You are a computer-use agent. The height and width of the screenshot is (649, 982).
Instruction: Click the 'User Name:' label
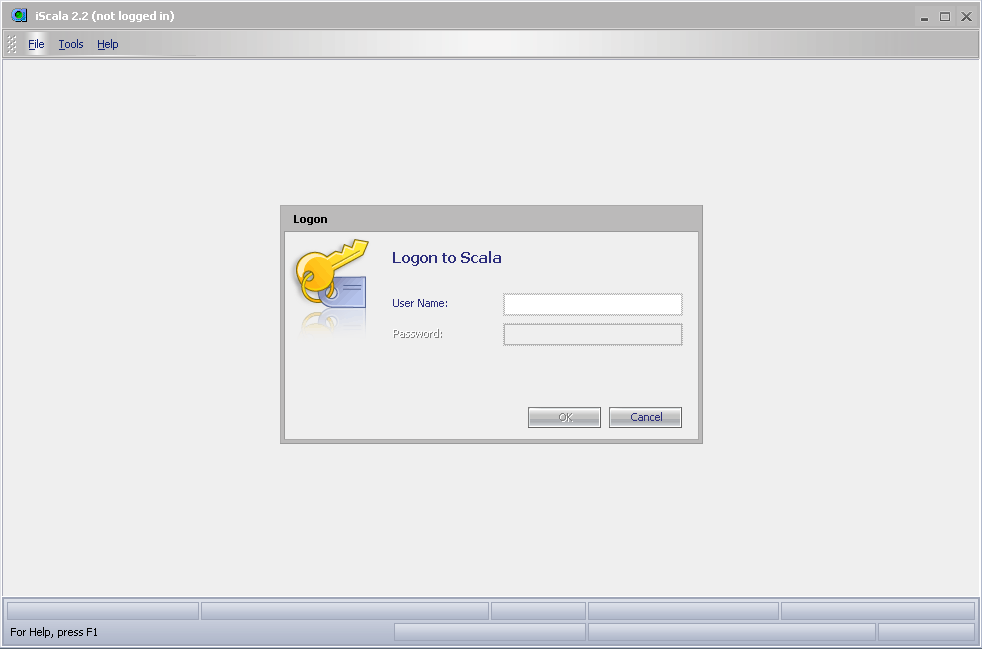[420, 303]
